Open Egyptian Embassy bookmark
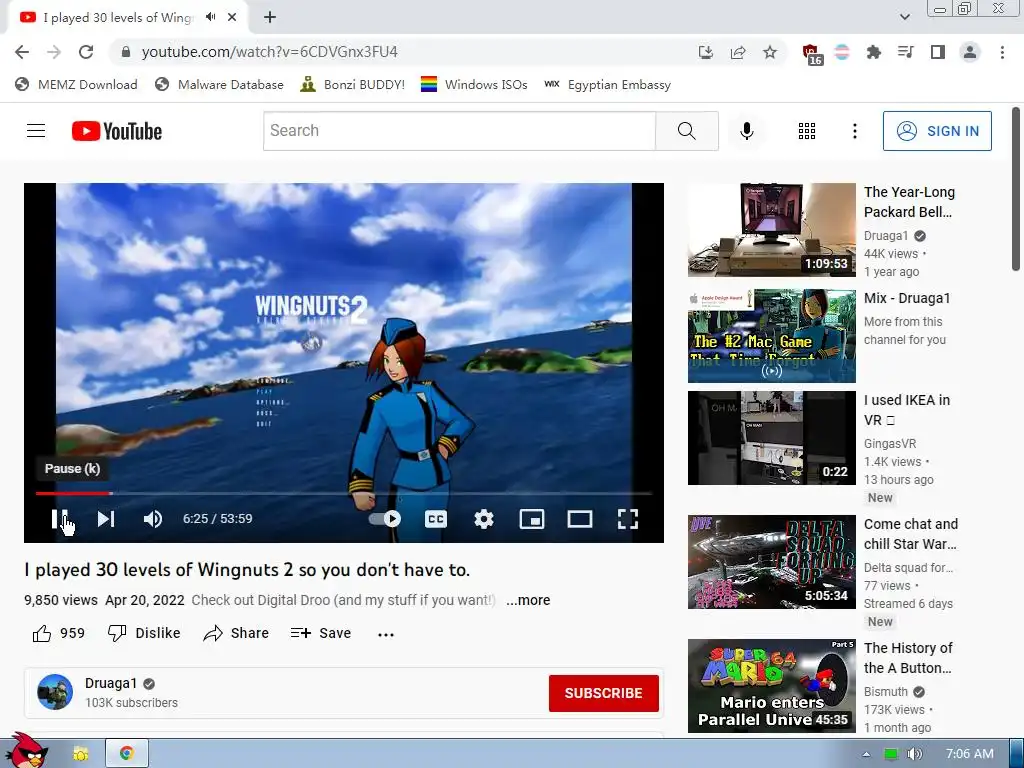The height and width of the screenshot is (768, 1024). (607, 85)
